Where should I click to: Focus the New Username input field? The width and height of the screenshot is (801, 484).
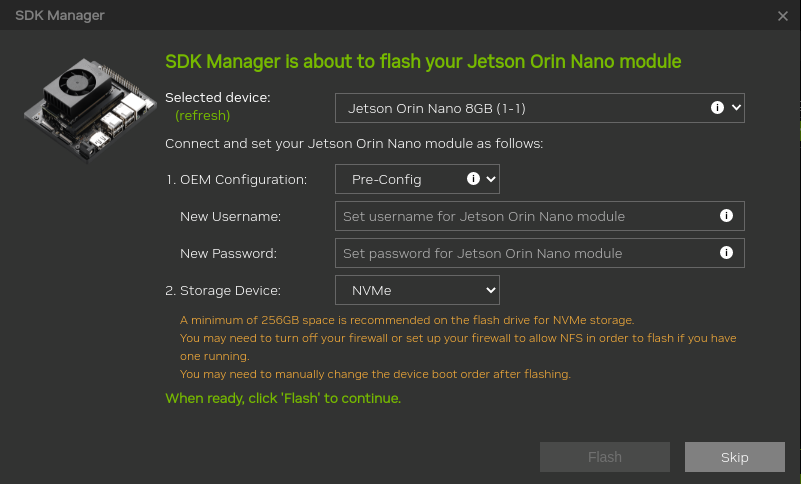(x=539, y=216)
